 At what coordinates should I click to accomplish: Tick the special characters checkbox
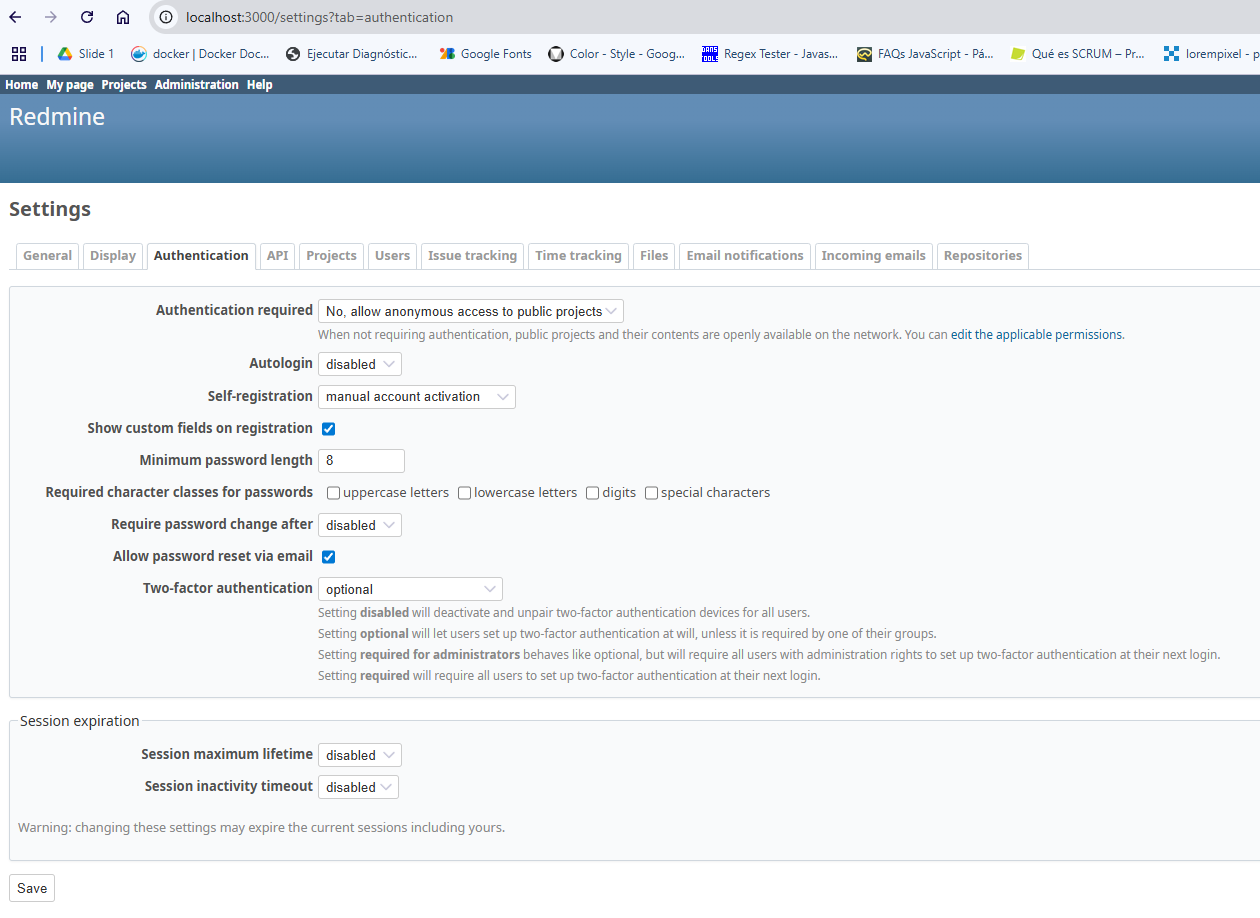(x=651, y=493)
